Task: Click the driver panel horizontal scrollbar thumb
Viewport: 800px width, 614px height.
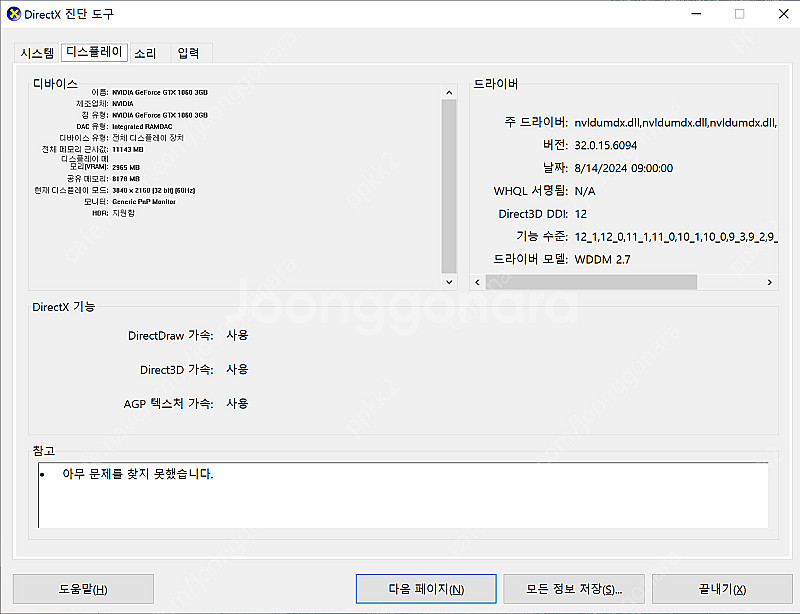Action: click(591, 282)
